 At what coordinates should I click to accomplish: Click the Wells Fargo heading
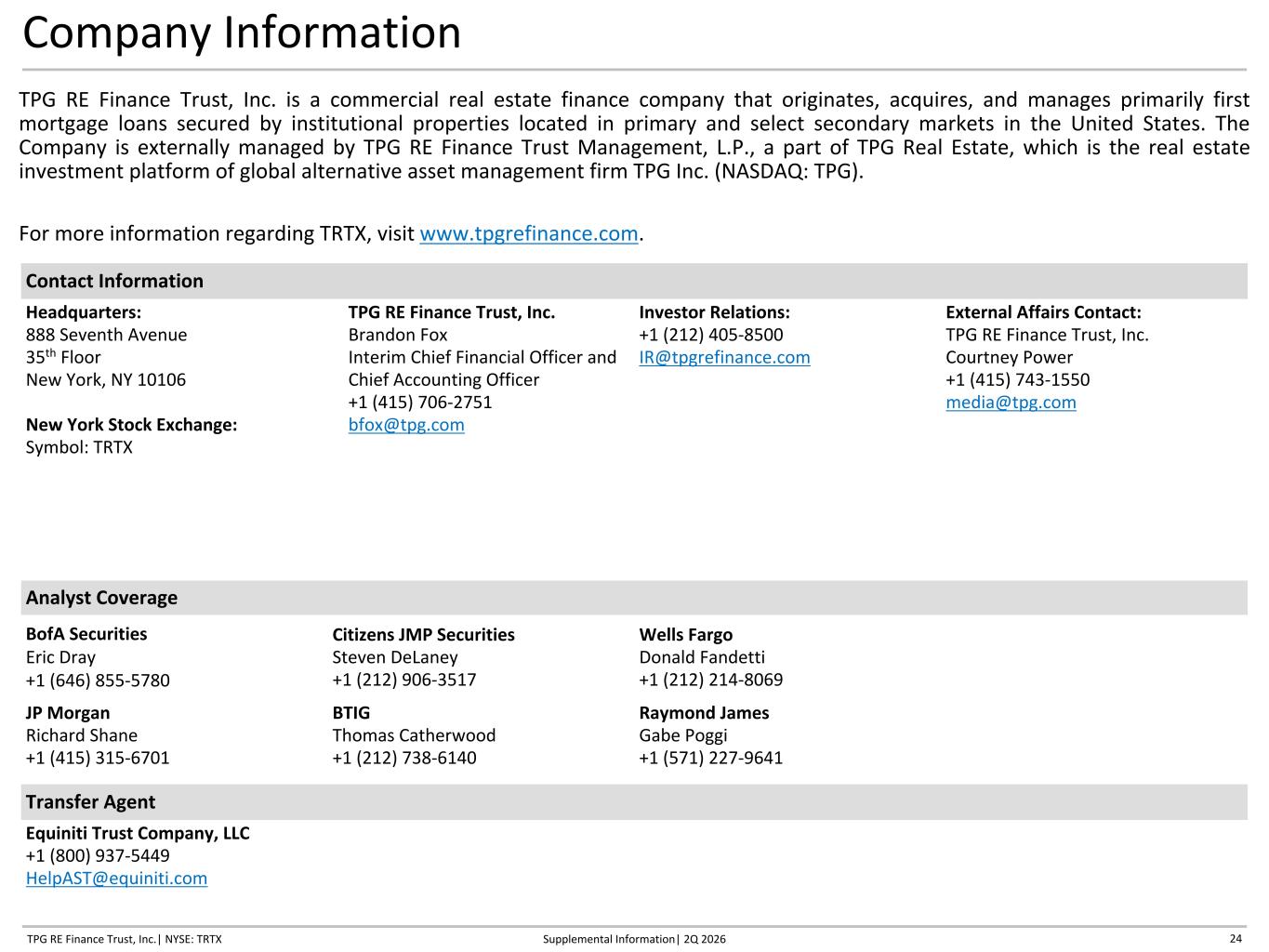tap(686, 635)
